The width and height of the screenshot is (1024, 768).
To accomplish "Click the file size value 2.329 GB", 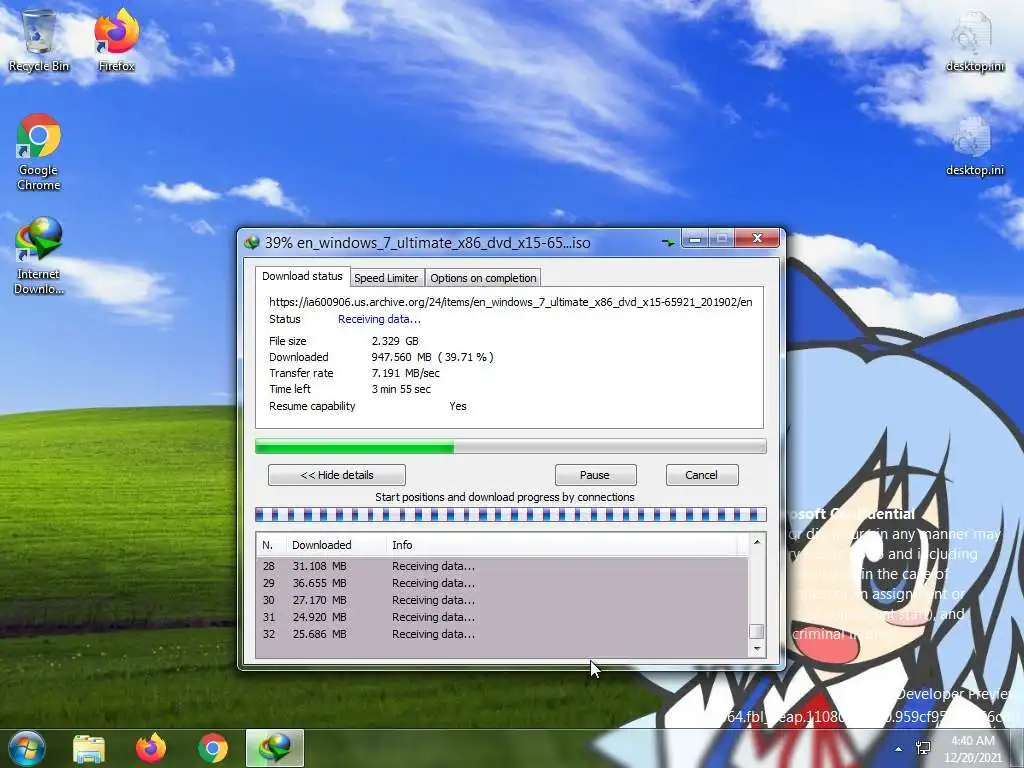I will coord(395,341).
